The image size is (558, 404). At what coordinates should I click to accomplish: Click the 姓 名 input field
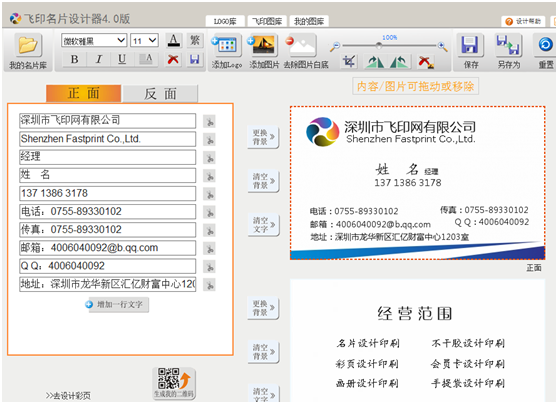[107, 175]
